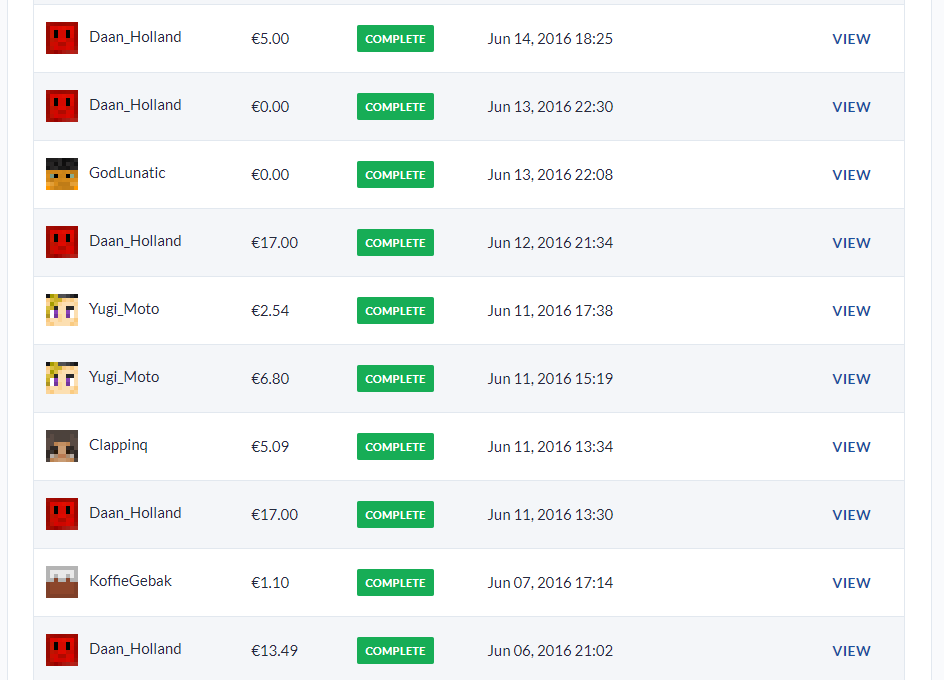
Task: Click Yugi_Moto avatar on €6.80 payment
Action: tap(62, 378)
